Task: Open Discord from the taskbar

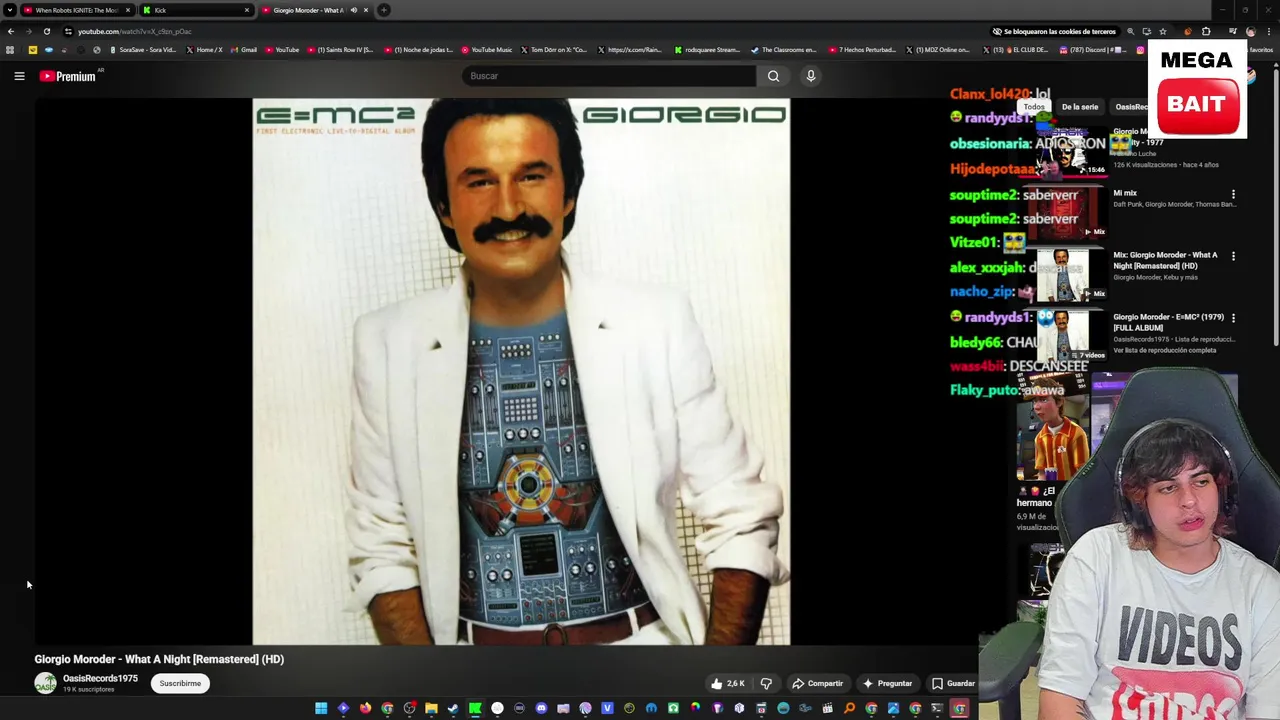Action: click(541, 708)
